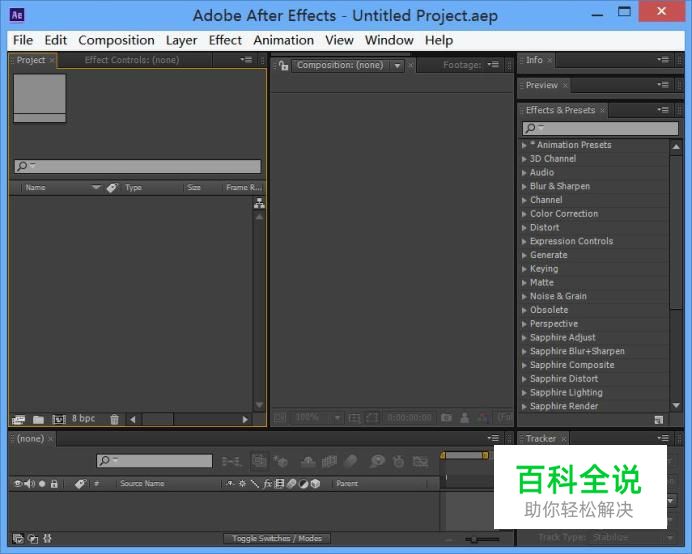The image size is (692, 554).
Task: Click Toggle Switches / Modes button
Action: 277,539
